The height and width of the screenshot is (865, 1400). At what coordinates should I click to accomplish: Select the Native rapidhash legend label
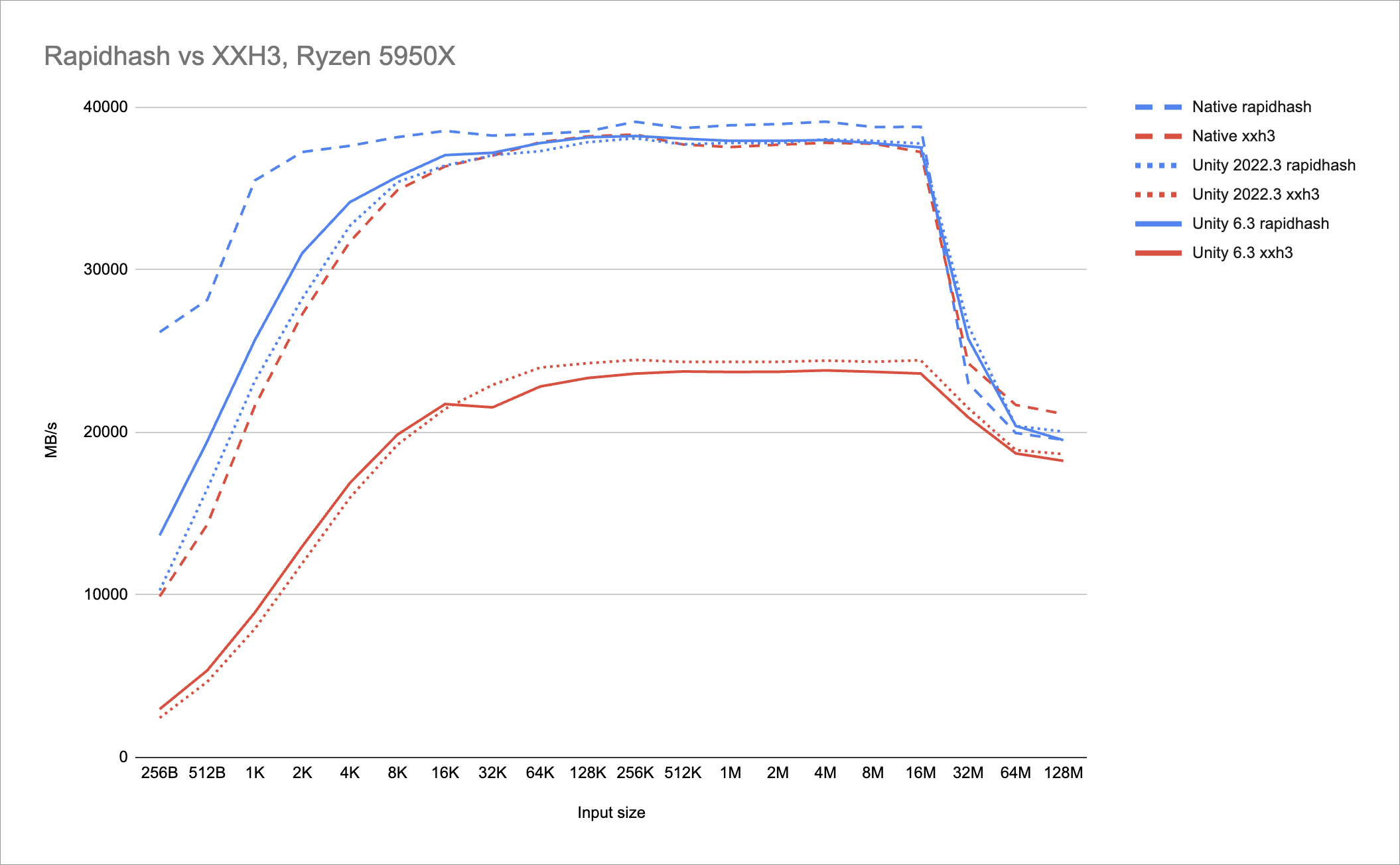click(1251, 107)
